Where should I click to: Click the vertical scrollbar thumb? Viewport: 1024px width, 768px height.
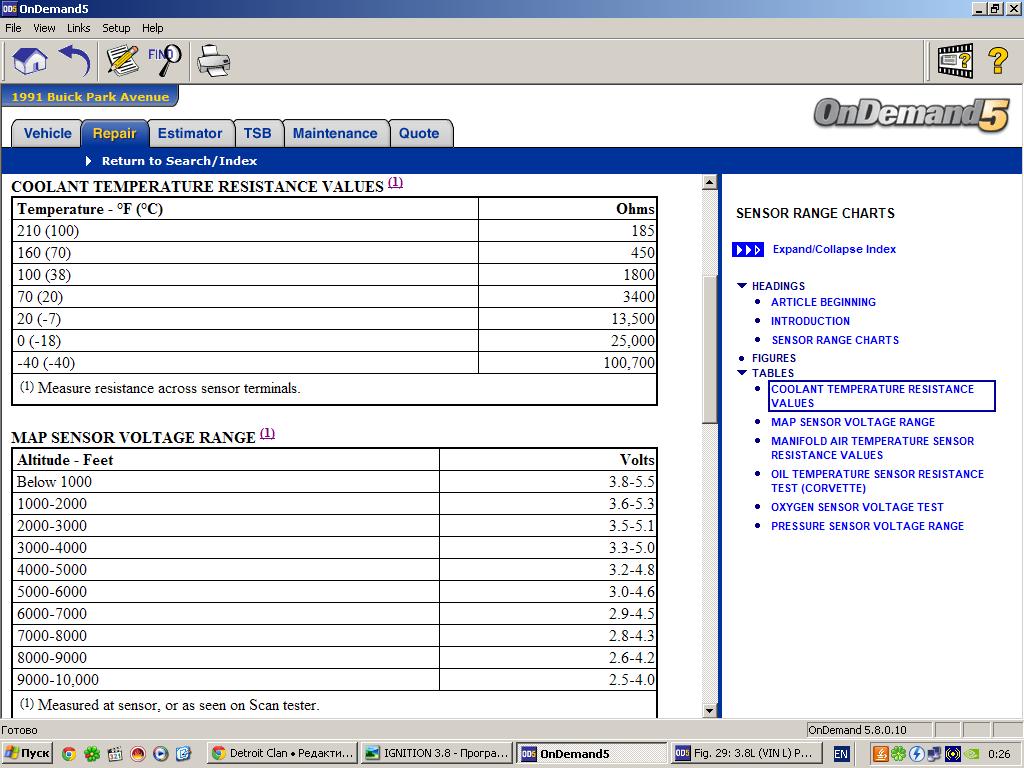(x=710, y=349)
